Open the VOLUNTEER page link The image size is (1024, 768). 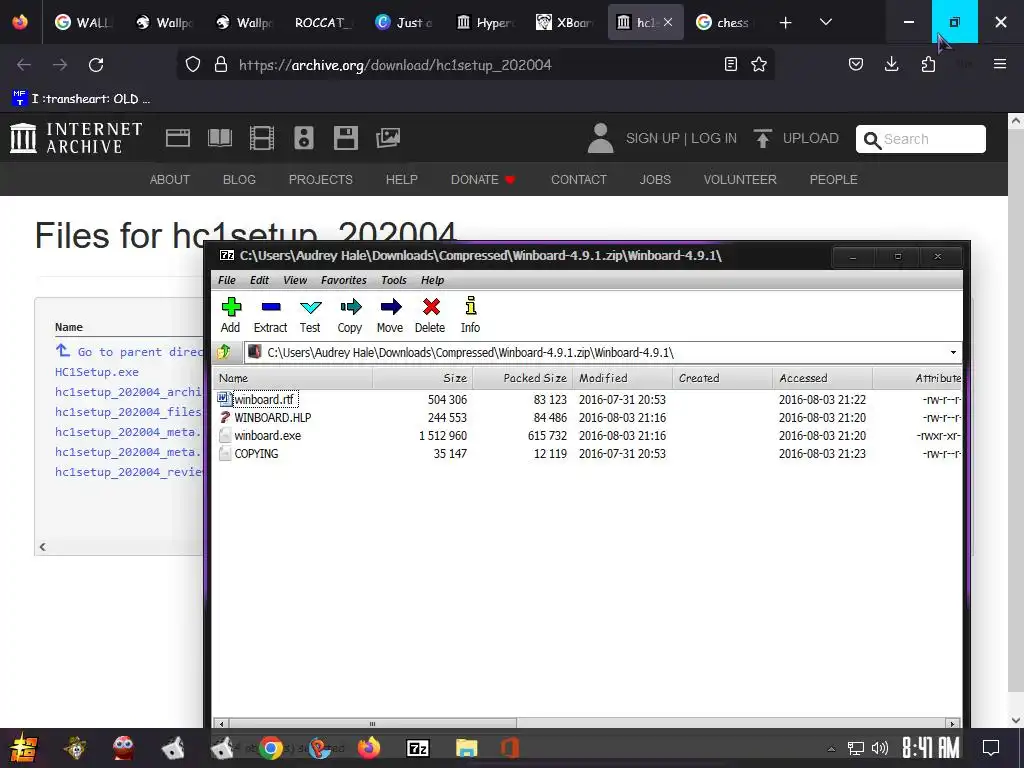click(x=740, y=180)
